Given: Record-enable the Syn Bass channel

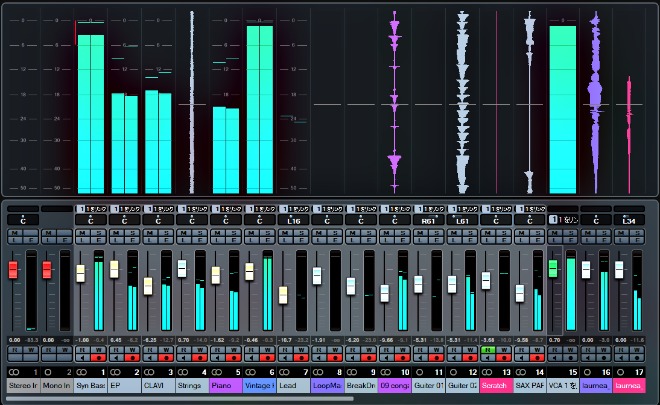Looking at the screenshot, I should (x=98, y=358).
